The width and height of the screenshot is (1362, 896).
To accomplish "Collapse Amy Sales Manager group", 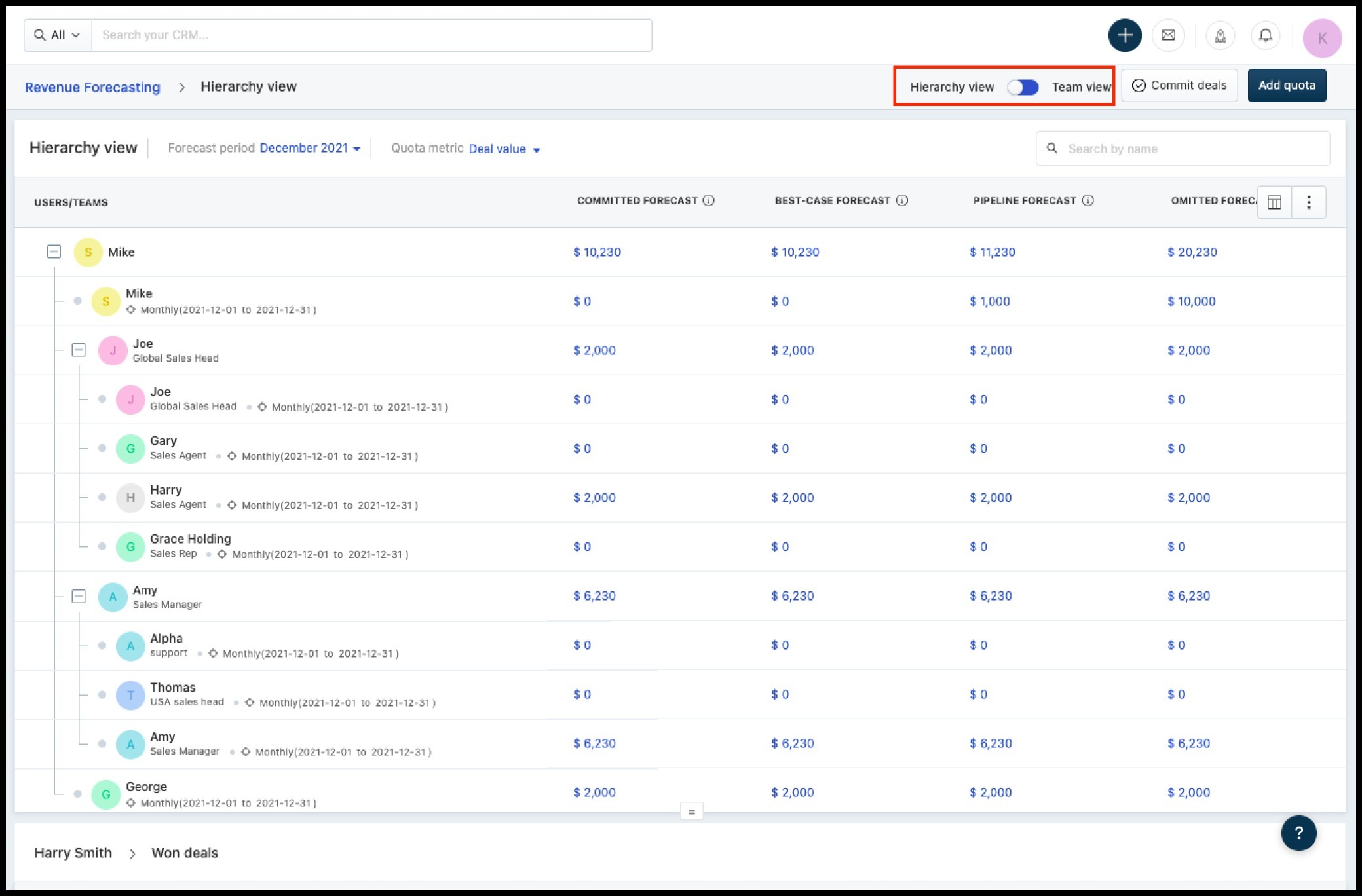I will point(79,596).
